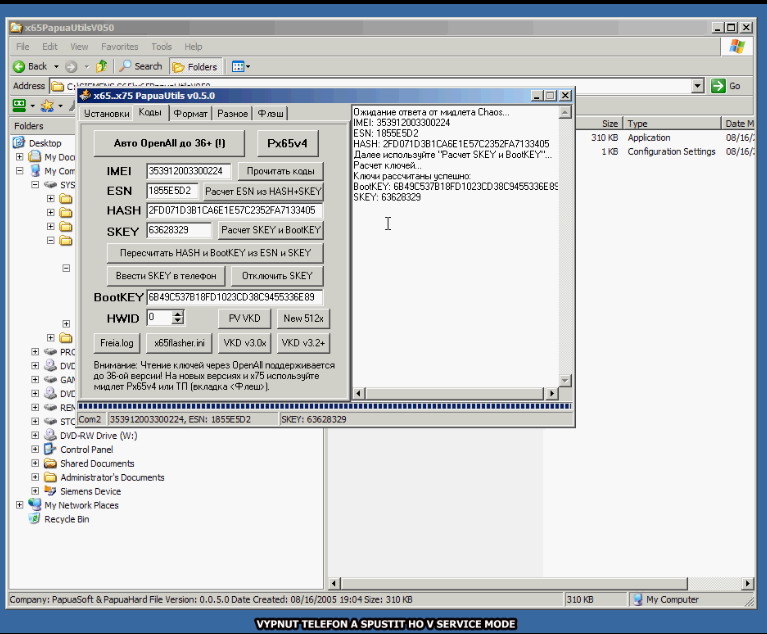Click the x65flasher.ini button
767x634 pixels.
(x=179, y=343)
